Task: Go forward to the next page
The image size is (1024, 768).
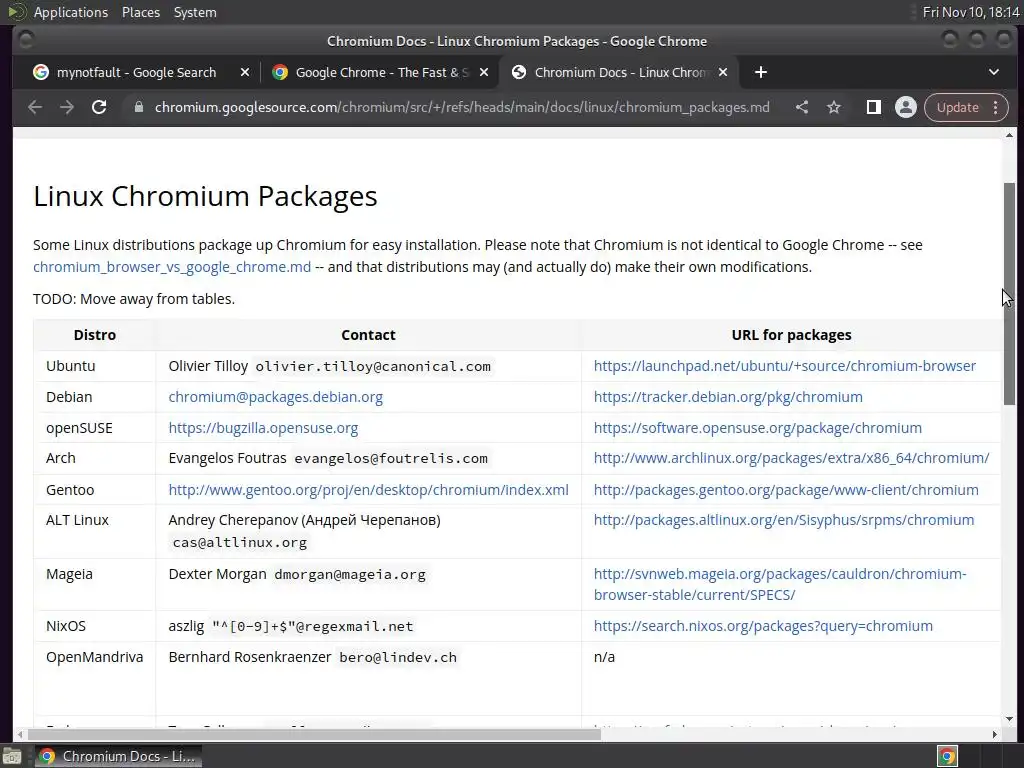Action: (67, 107)
